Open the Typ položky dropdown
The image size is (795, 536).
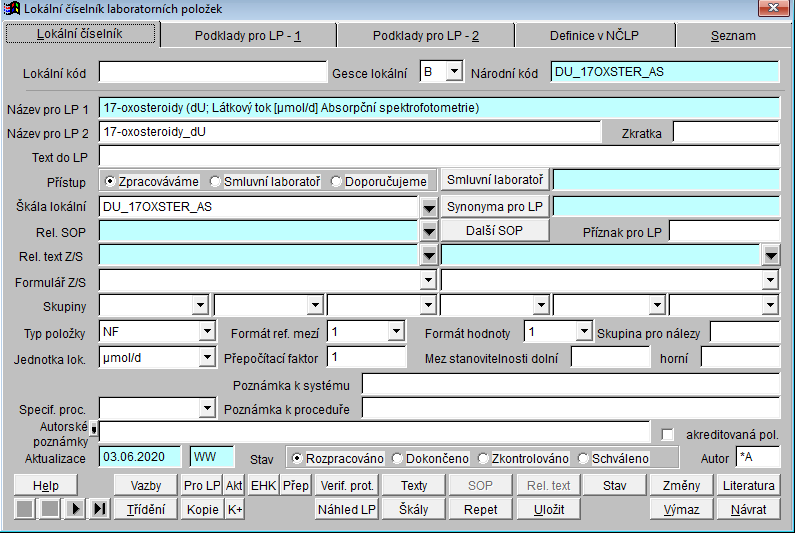click(207, 331)
